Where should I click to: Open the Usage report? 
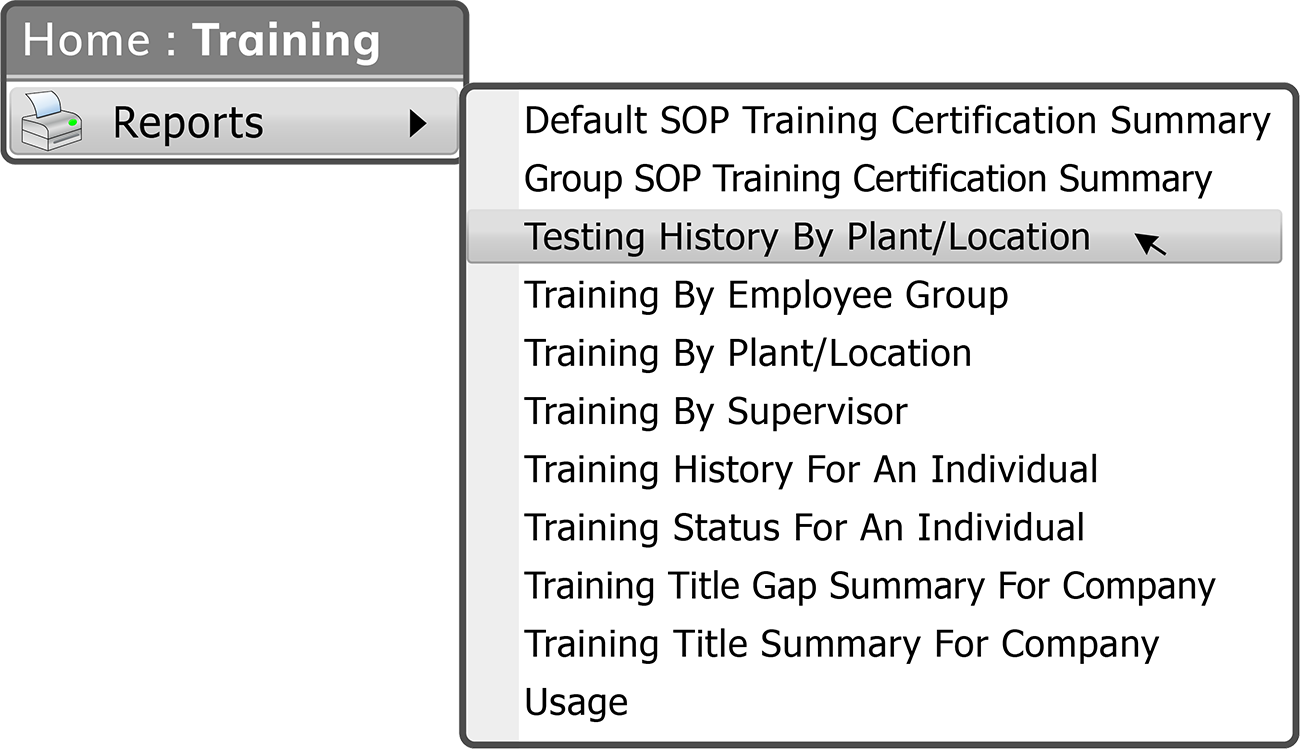tap(576, 701)
